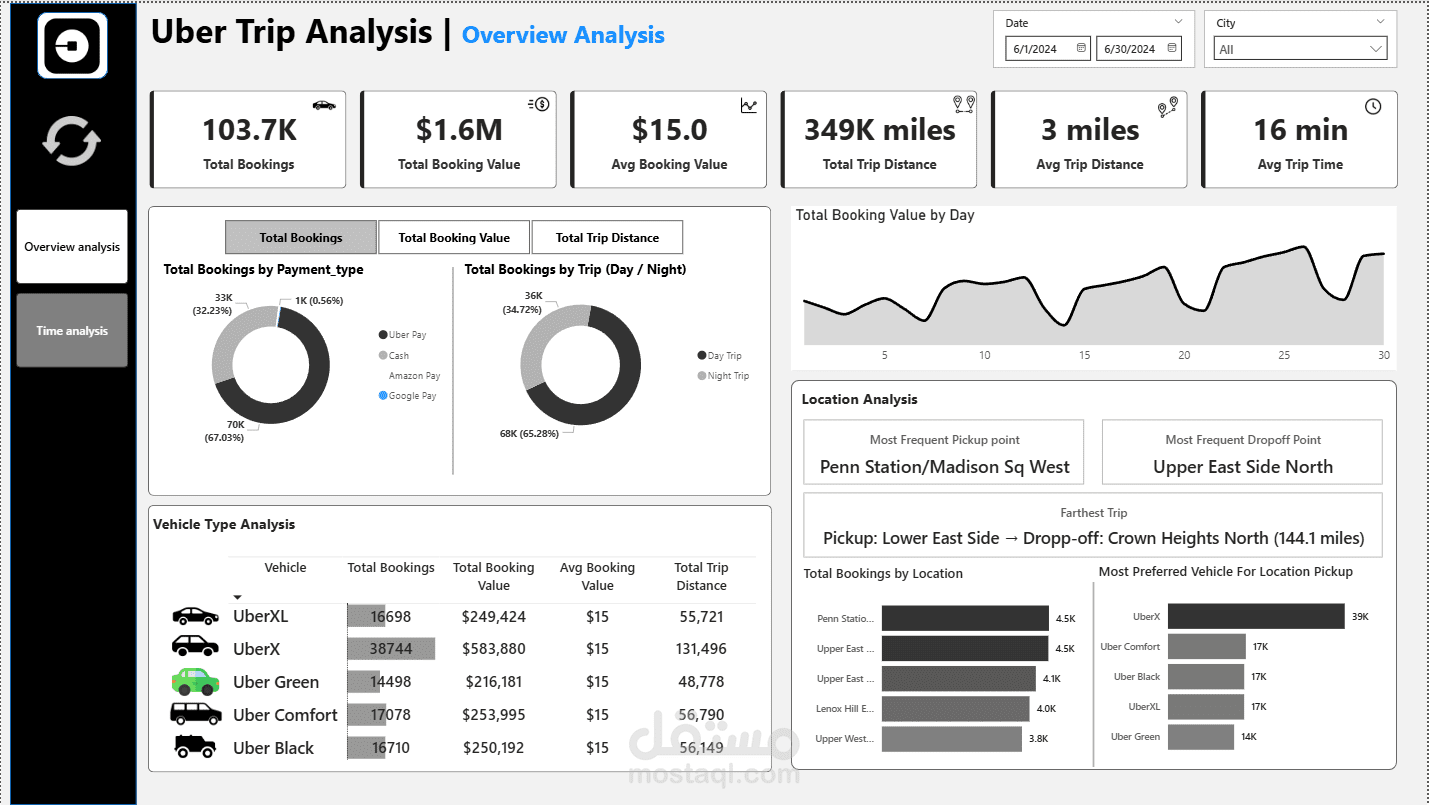The image size is (1429, 805).
Task: Click the sort arrow under Vehicle column
Action: tap(238, 596)
